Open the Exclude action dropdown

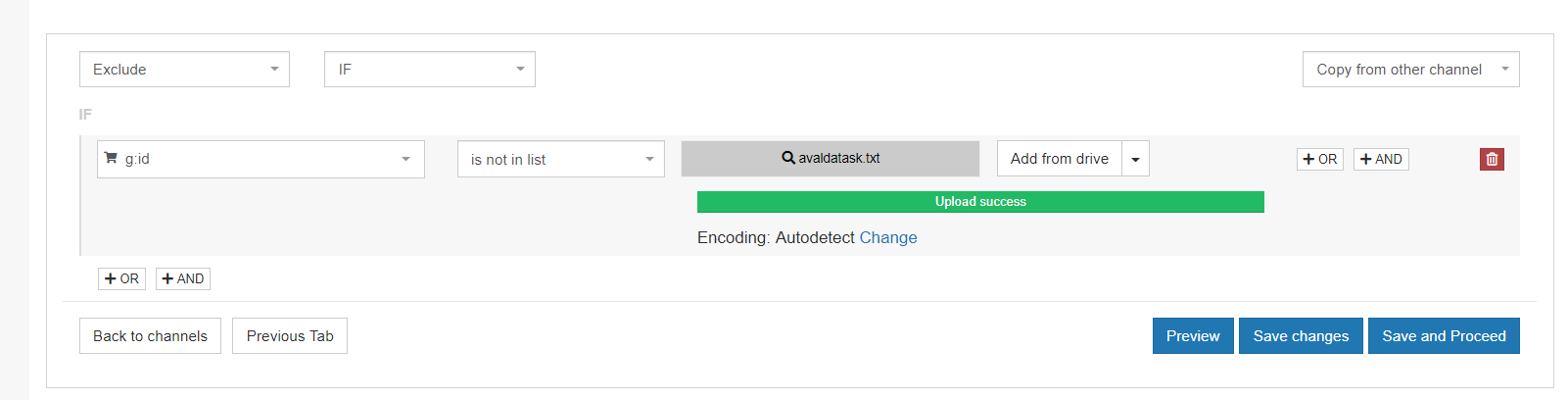(184, 70)
